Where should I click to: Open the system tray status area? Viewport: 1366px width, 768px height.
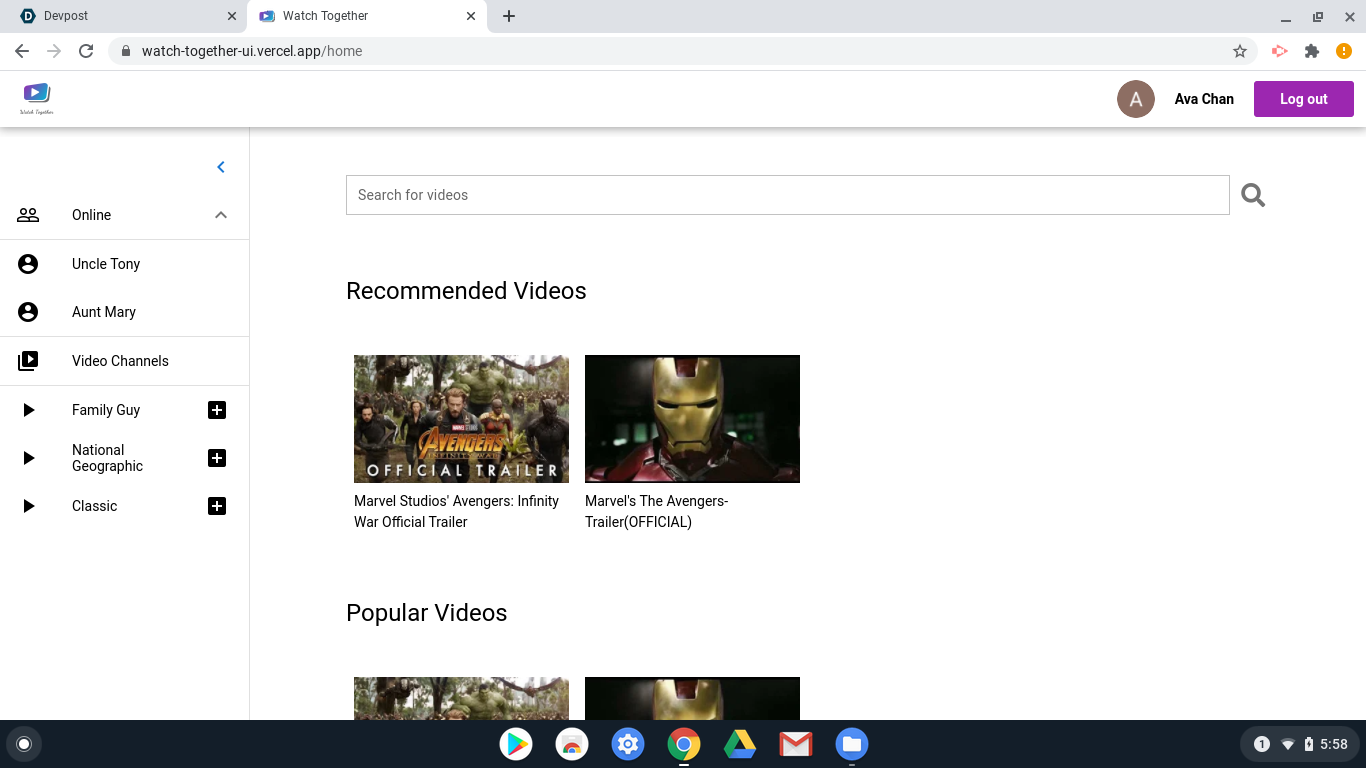coord(1299,744)
